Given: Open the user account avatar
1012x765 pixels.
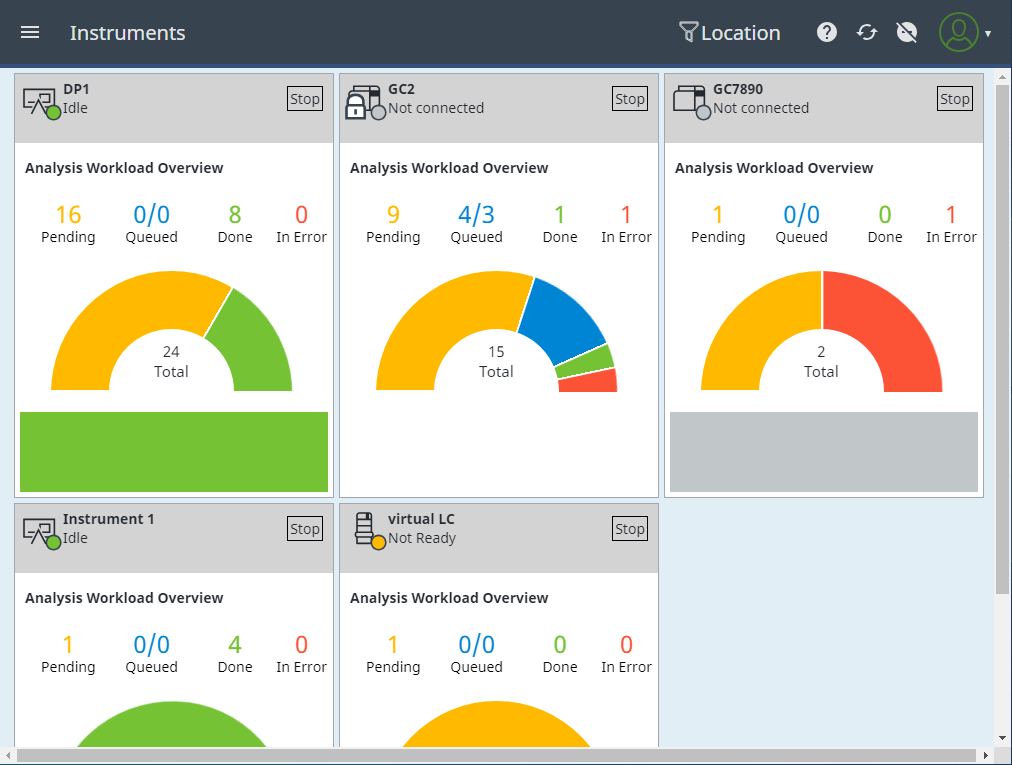Looking at the screenshot, I should 958,32.
